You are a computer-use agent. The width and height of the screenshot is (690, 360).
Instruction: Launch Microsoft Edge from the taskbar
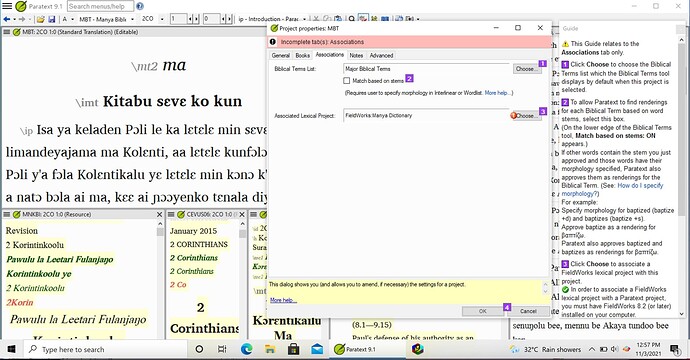(x=246, y=349)
